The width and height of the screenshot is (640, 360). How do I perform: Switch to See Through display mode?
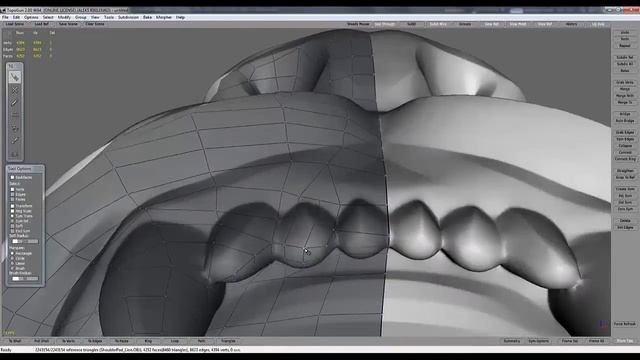coord(384,24)
